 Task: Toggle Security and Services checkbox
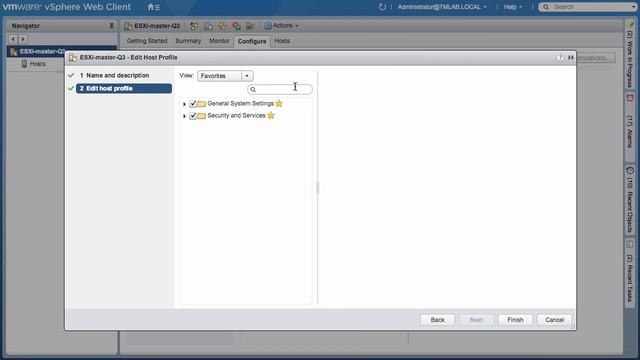point(193,116)
